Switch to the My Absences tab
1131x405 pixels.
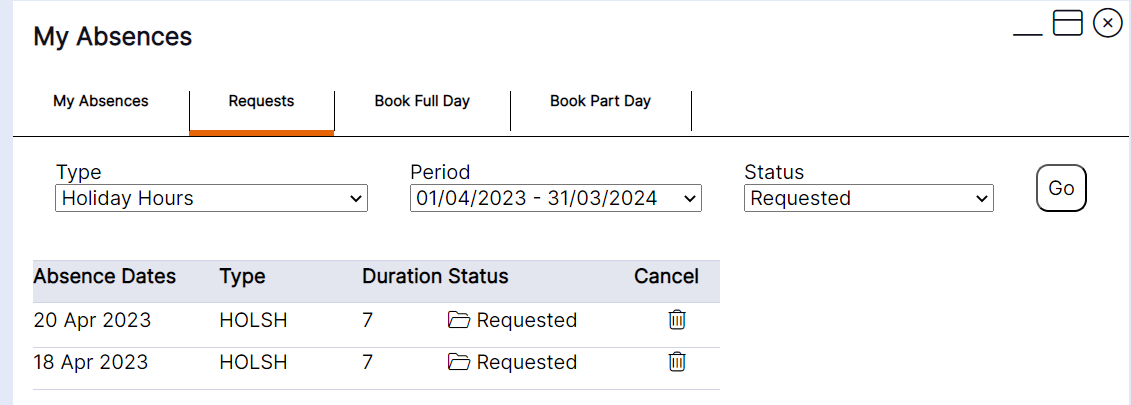(x=101, y=101)
